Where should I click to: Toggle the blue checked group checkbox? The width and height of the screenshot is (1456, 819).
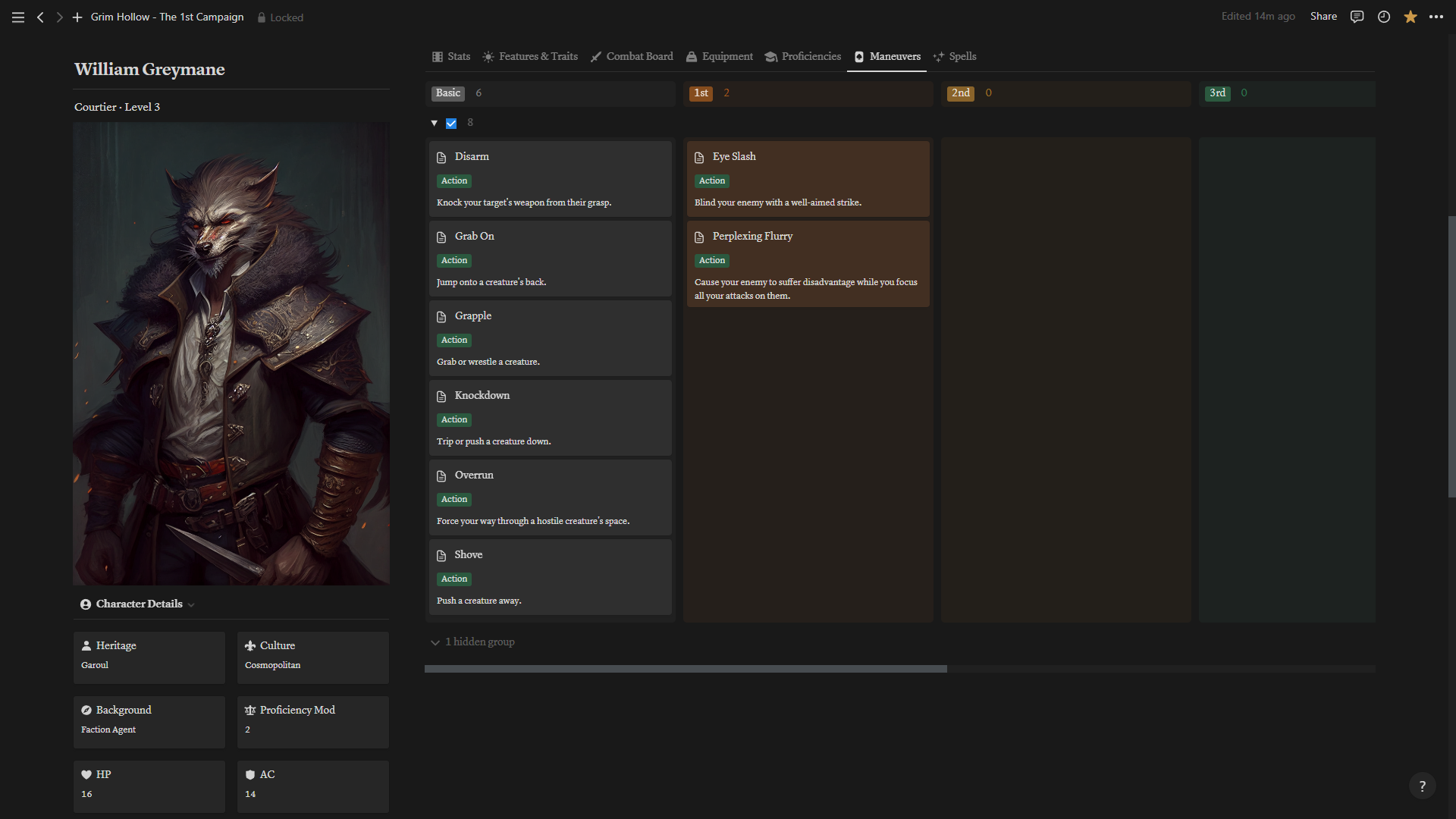pyautogui.click(x=451, y=123)
